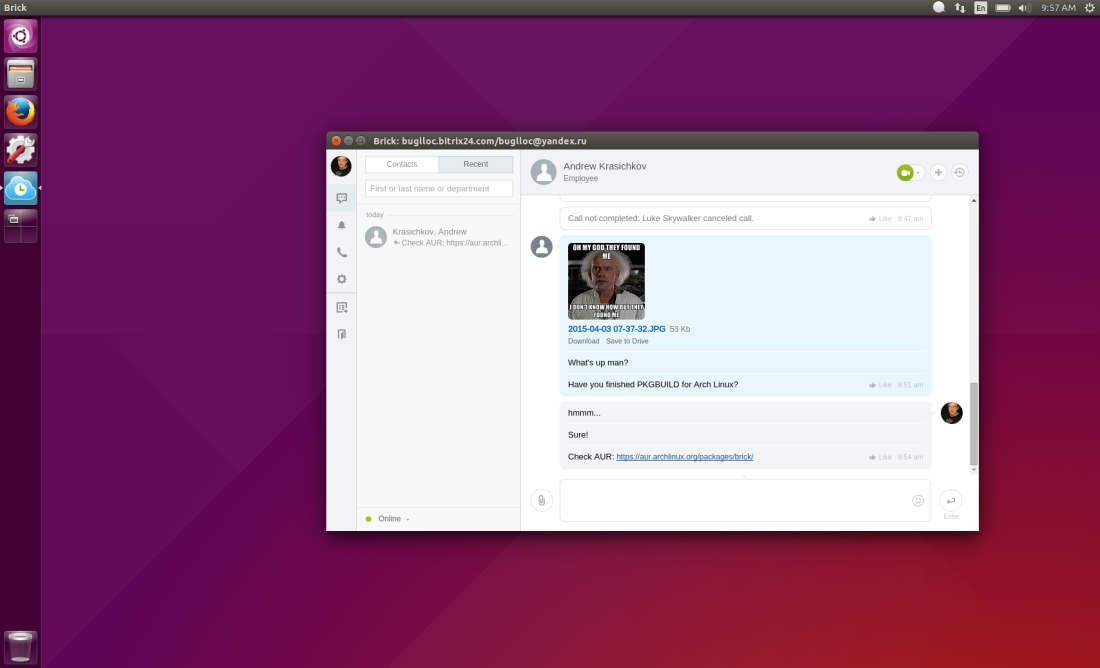
Task: Open the aur.archlinux.org brick link
Action: (x=684, y=457)
